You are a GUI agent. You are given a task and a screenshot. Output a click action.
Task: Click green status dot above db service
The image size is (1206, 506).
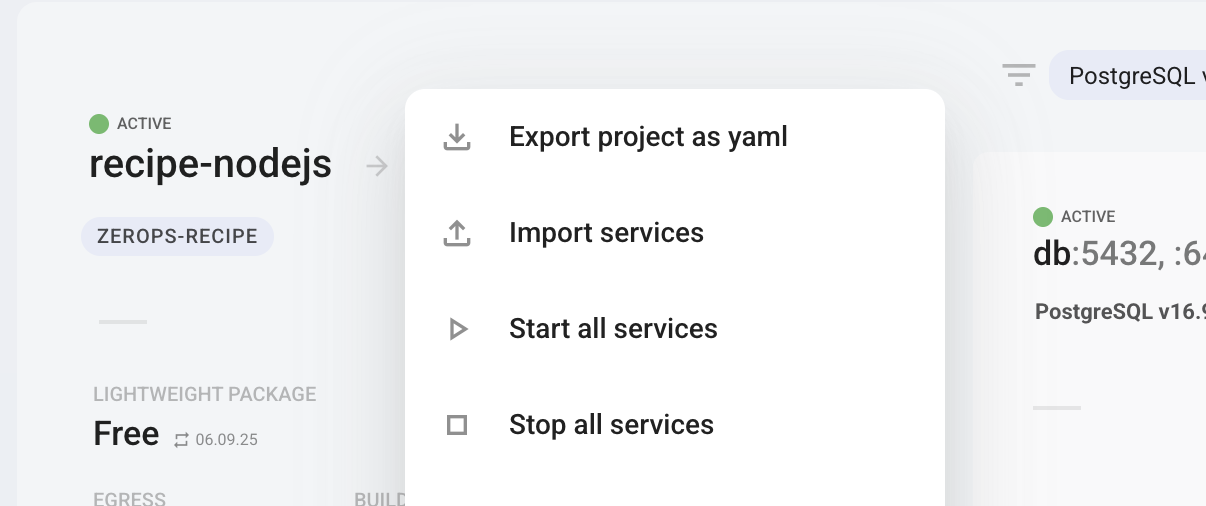pos(1043,216)
